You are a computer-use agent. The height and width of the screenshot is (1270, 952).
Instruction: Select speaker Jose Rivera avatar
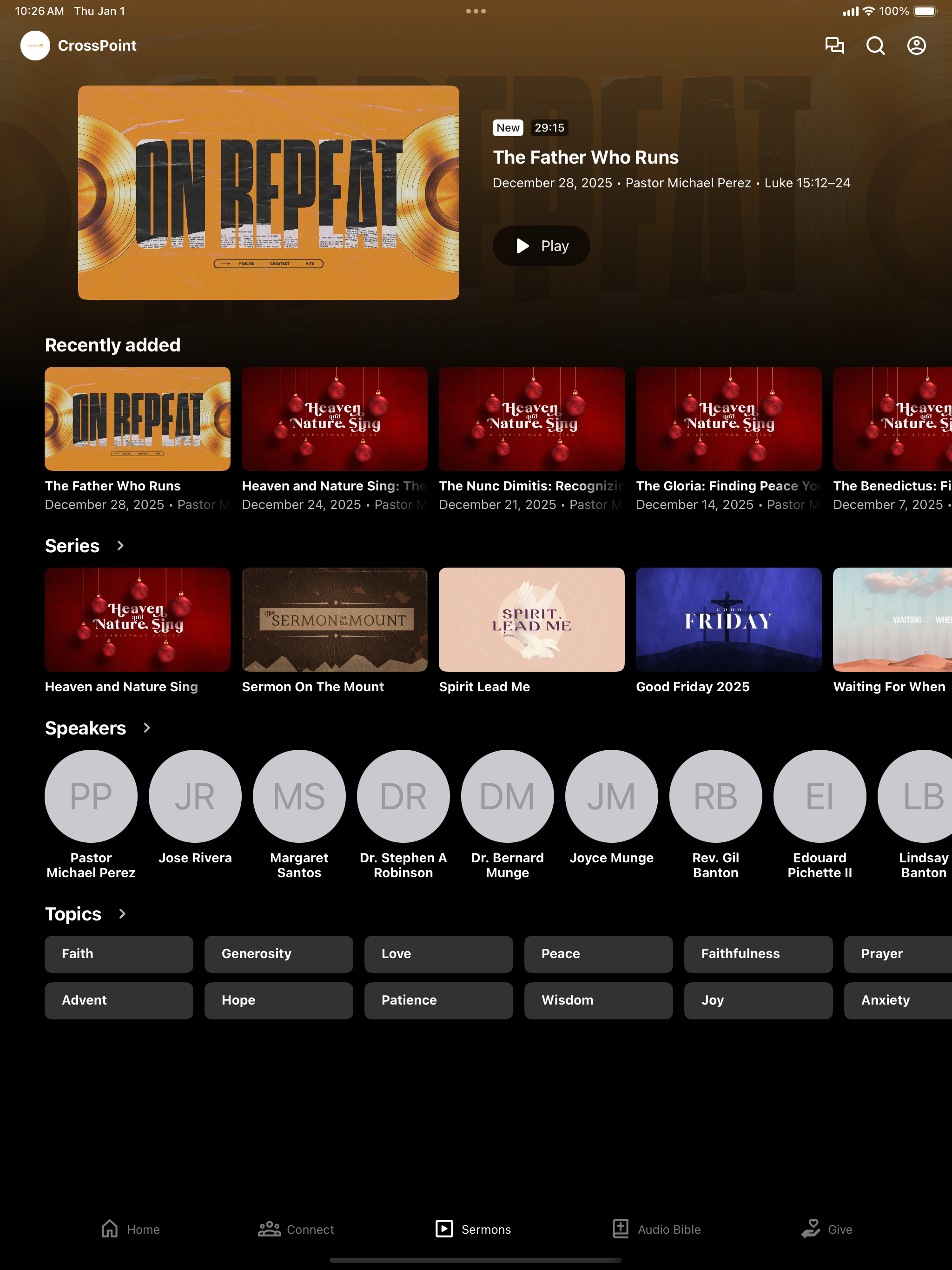pos(195,796)
